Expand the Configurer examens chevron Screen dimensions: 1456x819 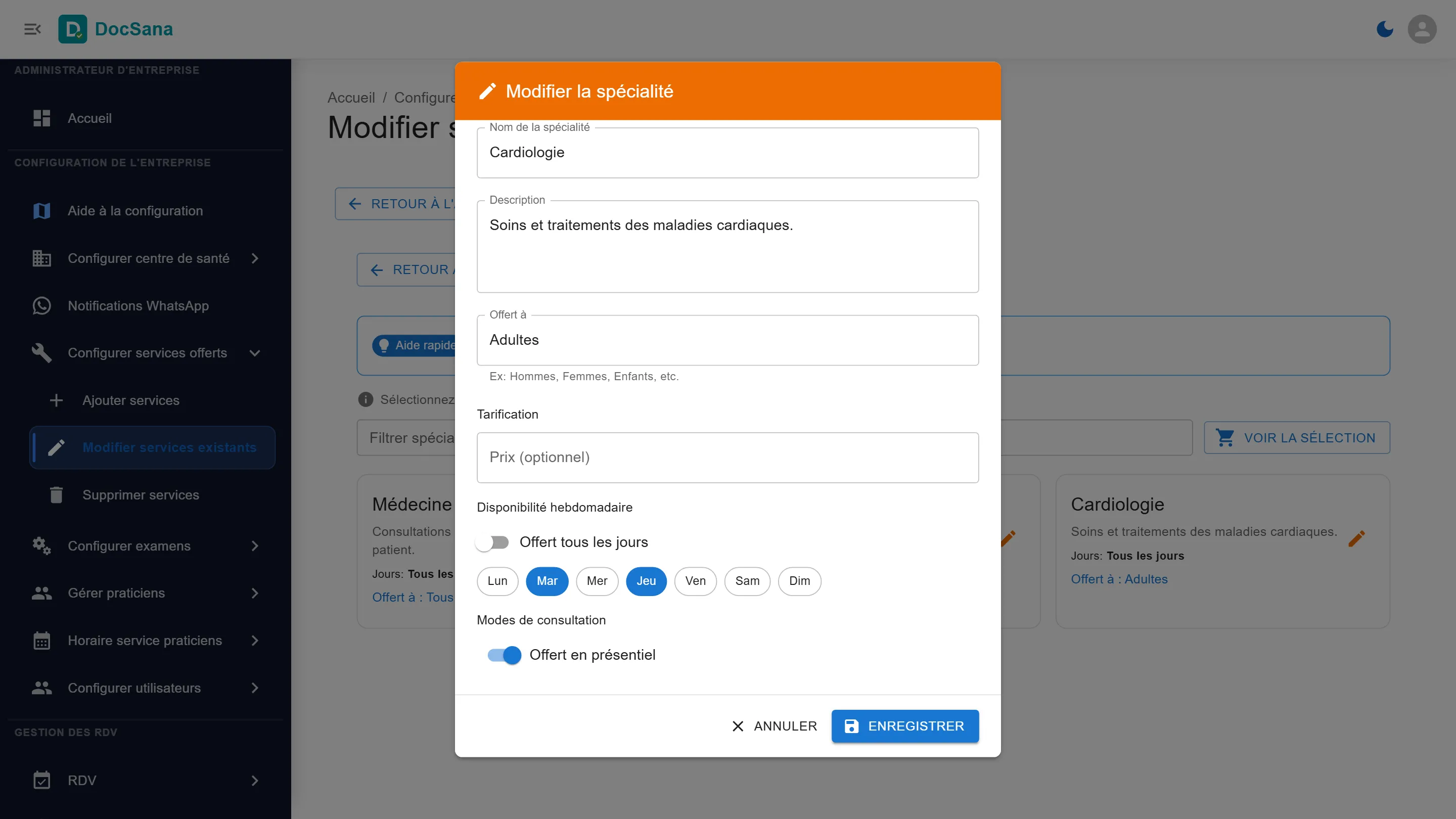(x=255, y=546)
